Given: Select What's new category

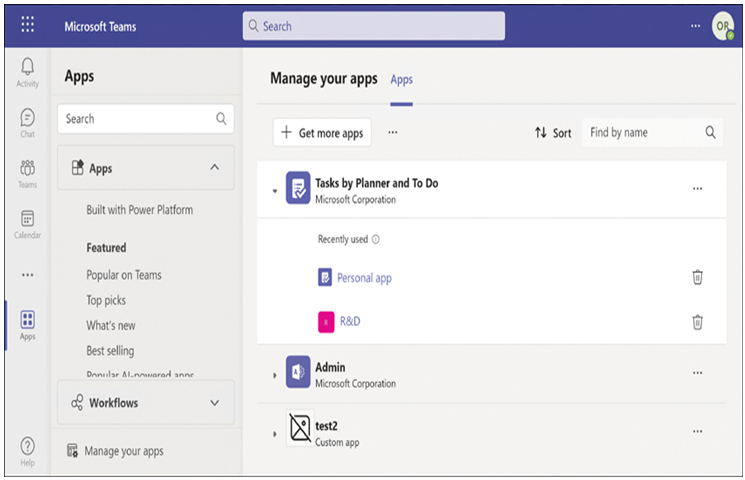Looking at the screenshot, I should (111, 326).
